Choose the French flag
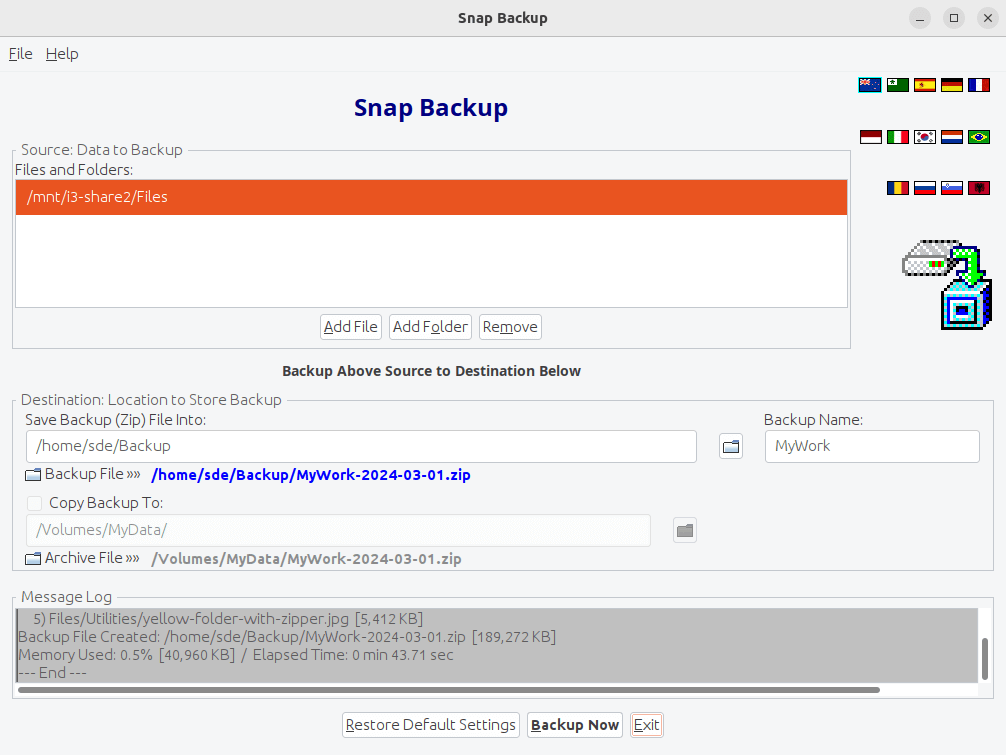Screen dimensions: 1006x755 (978, 85)
